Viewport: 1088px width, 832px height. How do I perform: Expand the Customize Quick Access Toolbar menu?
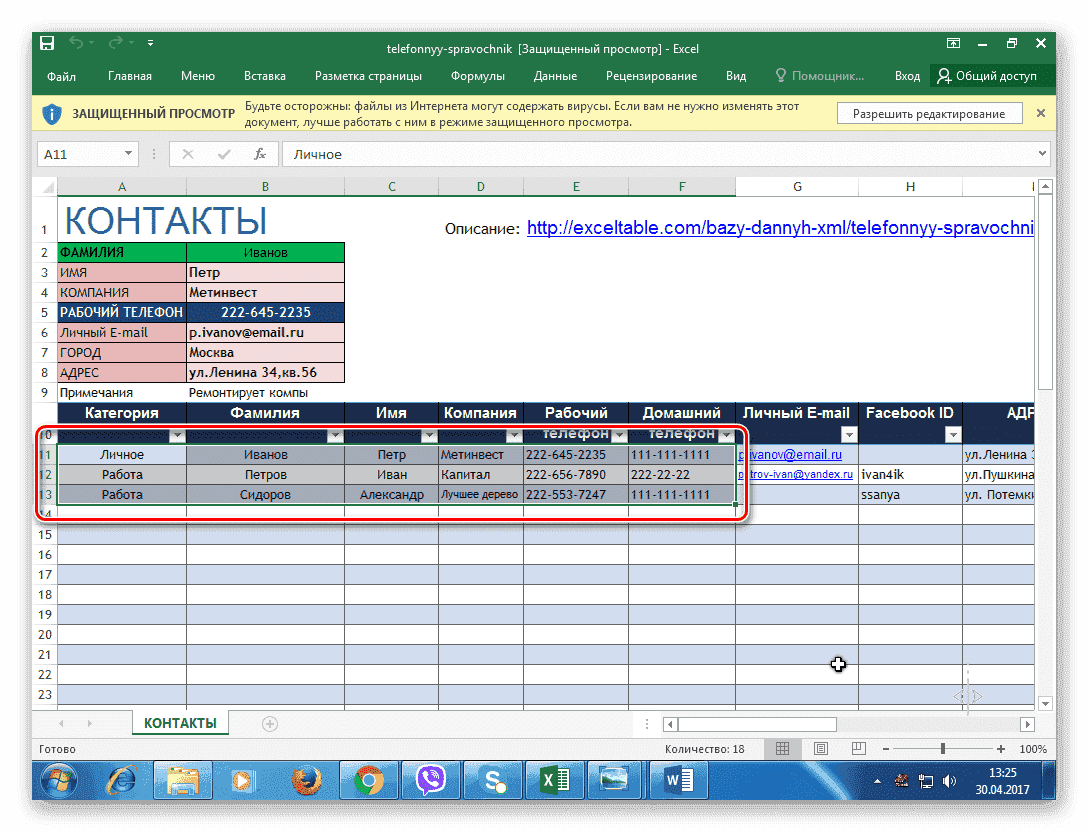pyautogui.click(x=150, y=42)
